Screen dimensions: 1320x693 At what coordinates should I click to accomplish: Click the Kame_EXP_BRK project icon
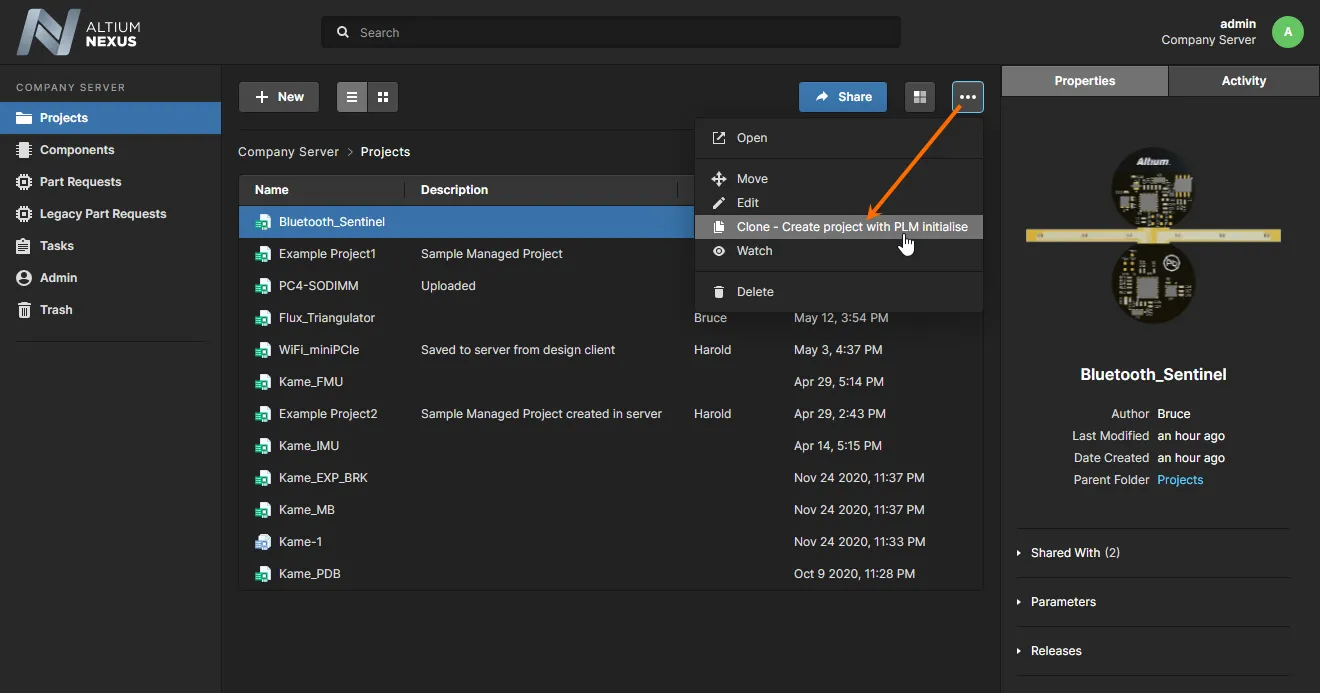pos(263,478)
